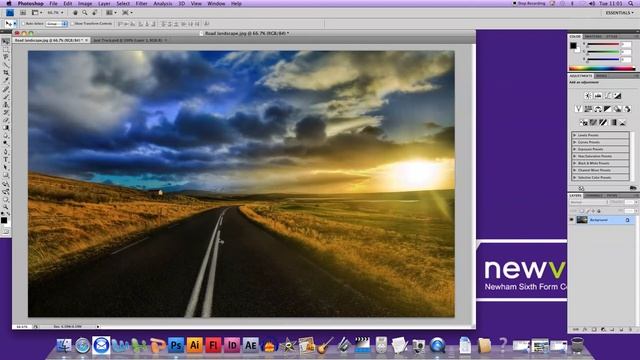The width and height of the screenshot is (640, 360).
Task: Add a Channel Mixer adjustment
Action: pyautogui.click(x=627, y=109)
